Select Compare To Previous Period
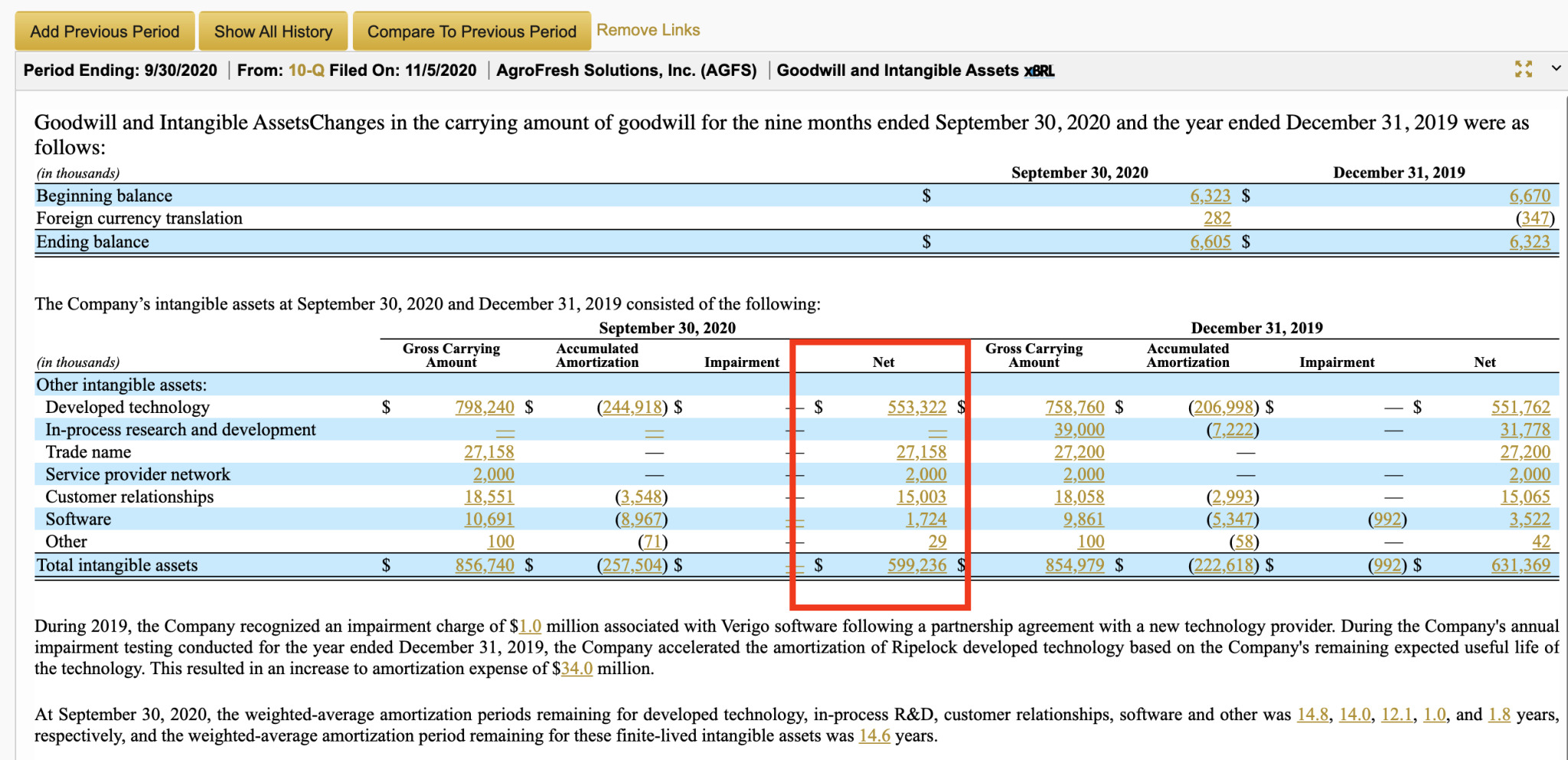The image size is (1568, 760). 471,31
